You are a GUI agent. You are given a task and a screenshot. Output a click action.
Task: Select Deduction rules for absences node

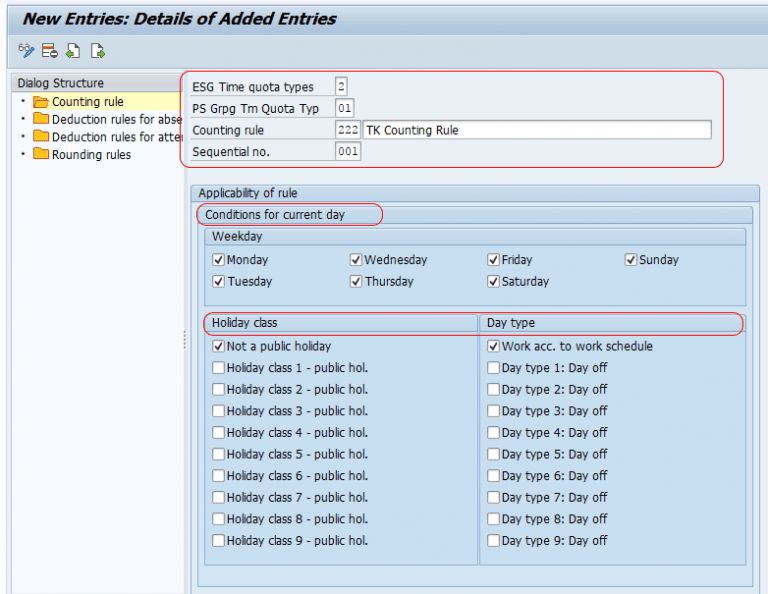[117, 119]
